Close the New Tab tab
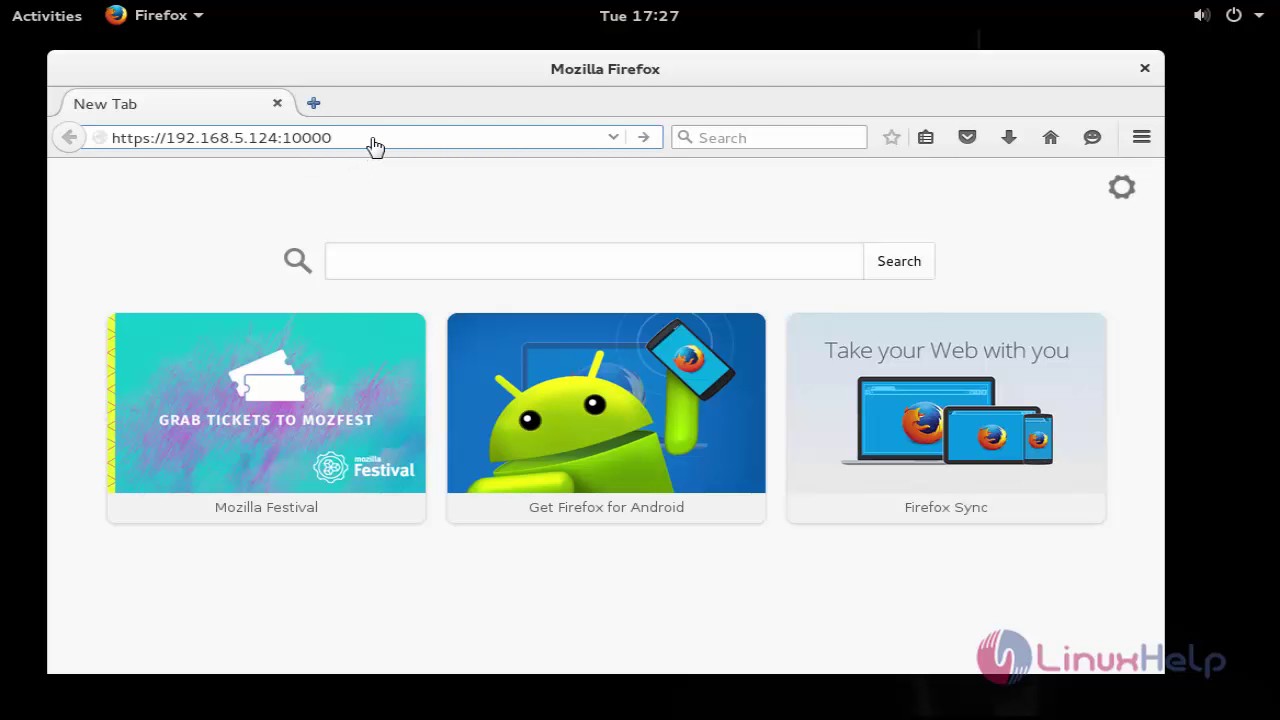The width and height of the screenshot is (1280, 720). (277, 103)
